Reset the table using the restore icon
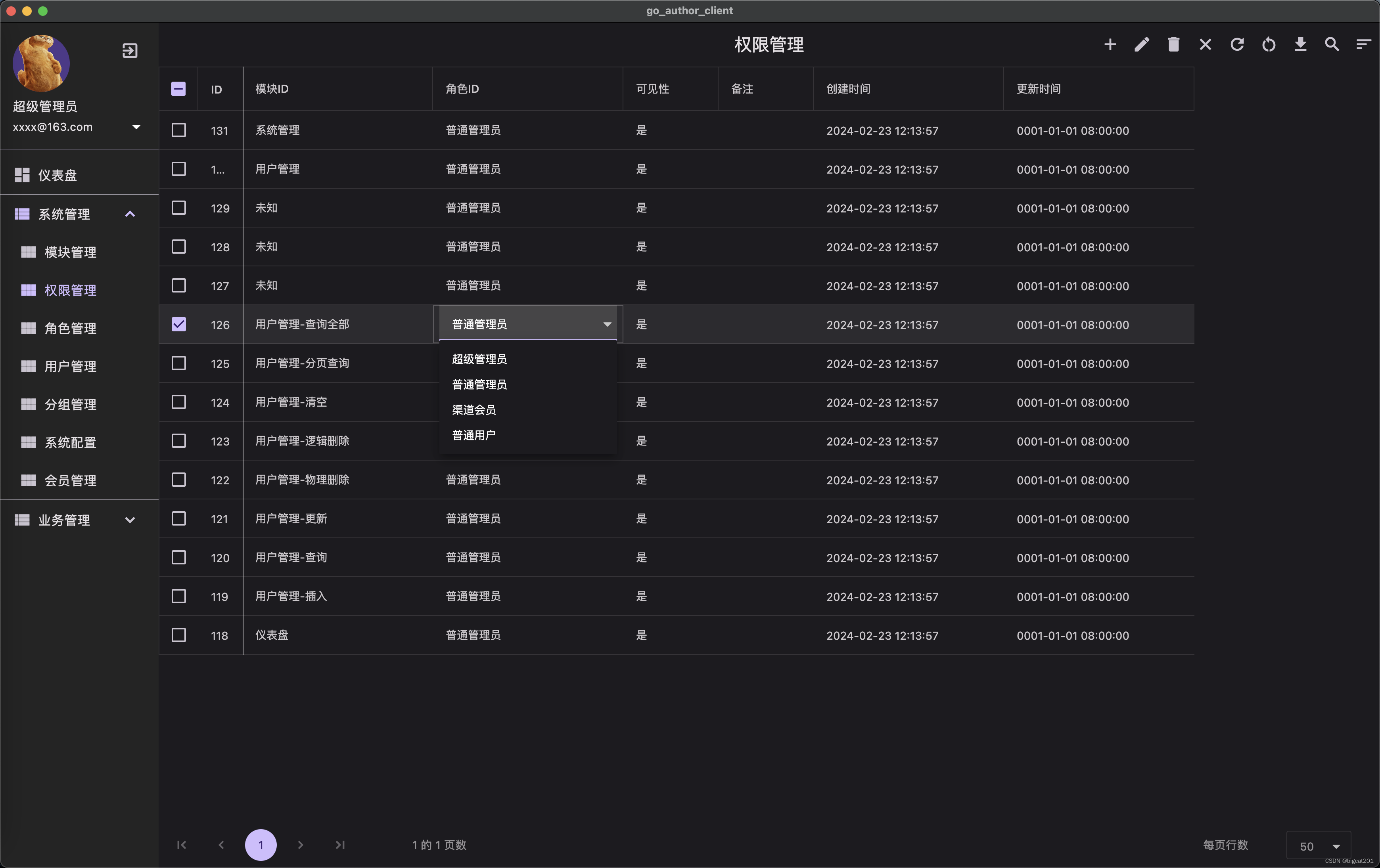The height and width of the screenshot is (868, 1380). point(1269,44)
